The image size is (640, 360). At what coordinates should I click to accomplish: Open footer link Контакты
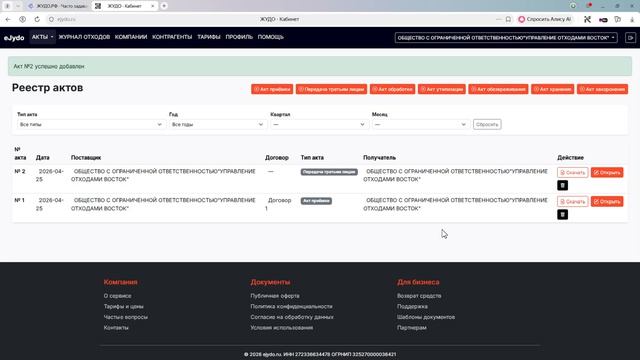pyautogui.click(x=116, y=327)
